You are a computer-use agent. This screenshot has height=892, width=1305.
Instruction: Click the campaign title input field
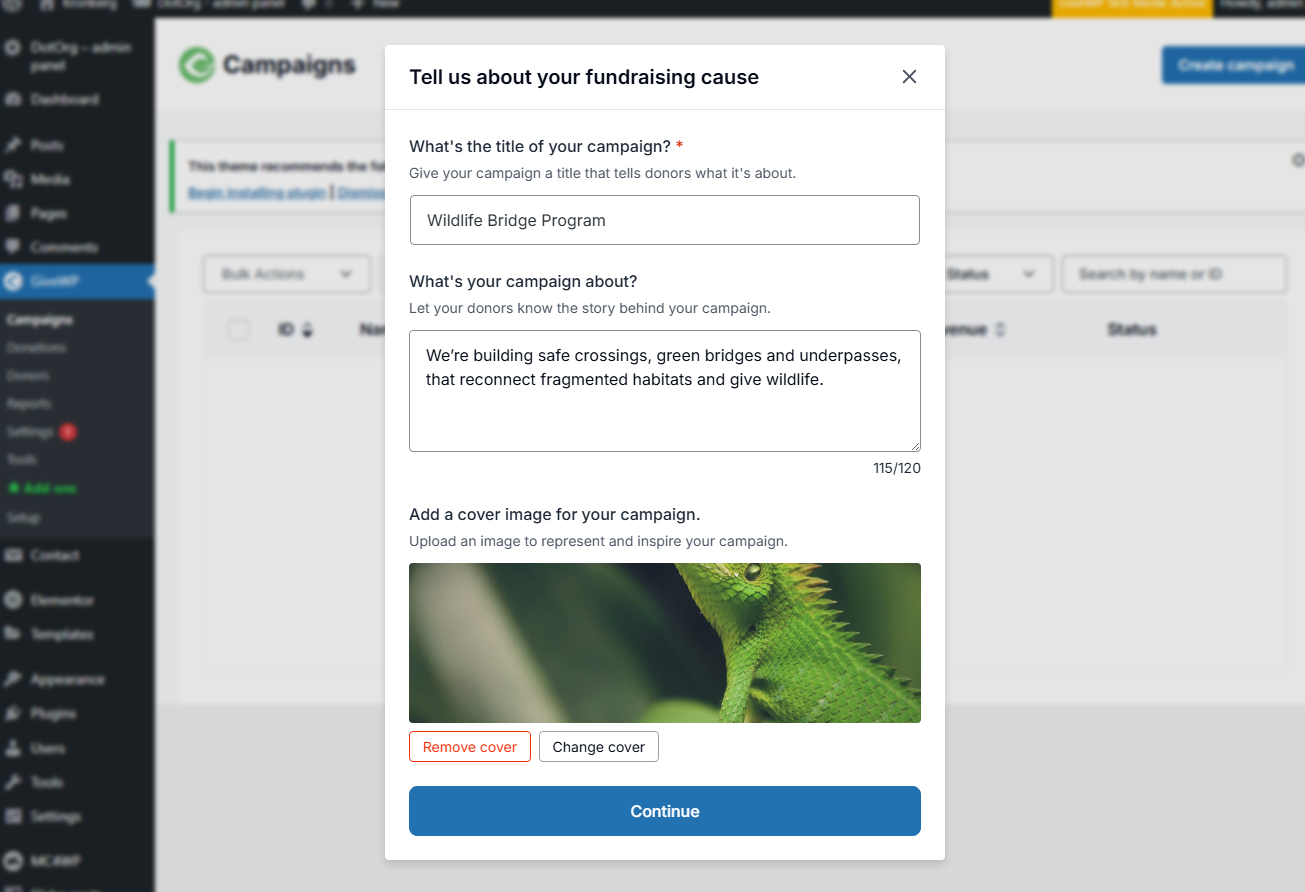[664, 220]
